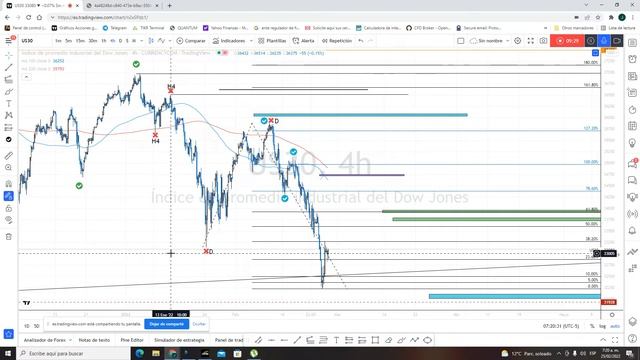Collapse the bottom panel with the up chevron
The height and width of the screenshot is (360, 640).
(603, 340)
